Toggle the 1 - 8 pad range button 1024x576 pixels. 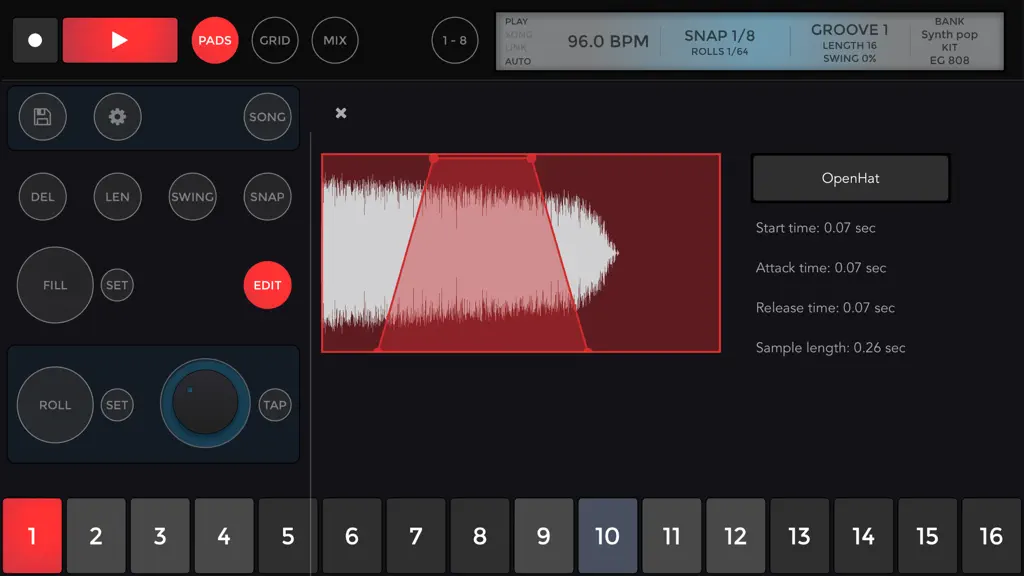point(455,40)
